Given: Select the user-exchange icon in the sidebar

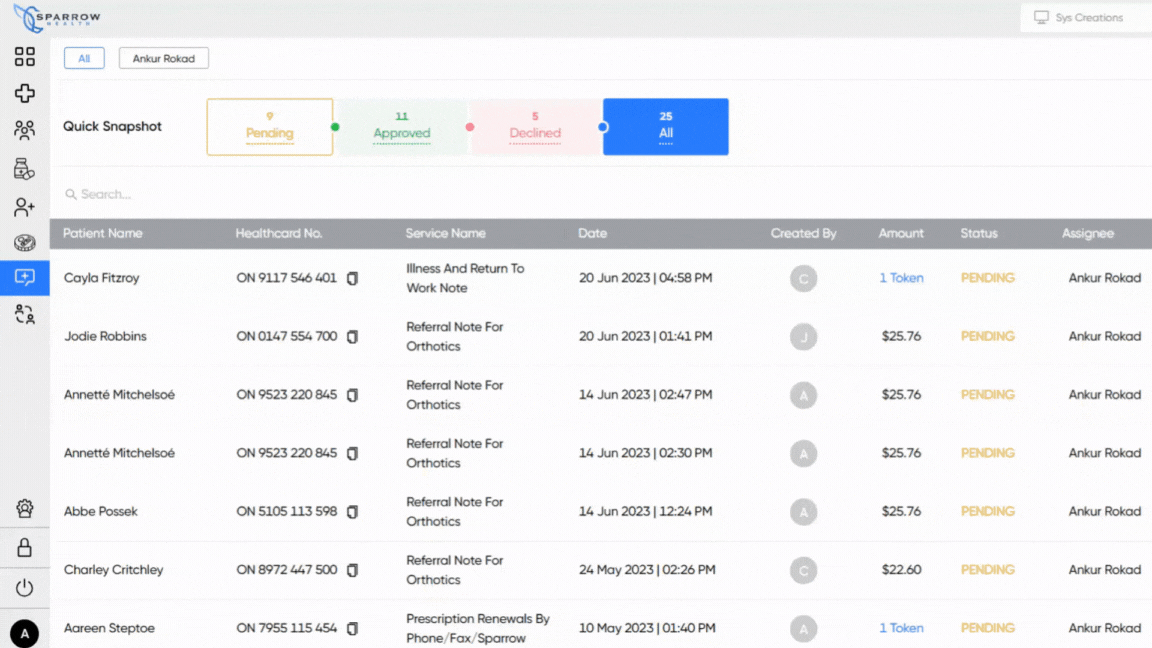Looking at the screenshot, I should (x=24, y=315).
